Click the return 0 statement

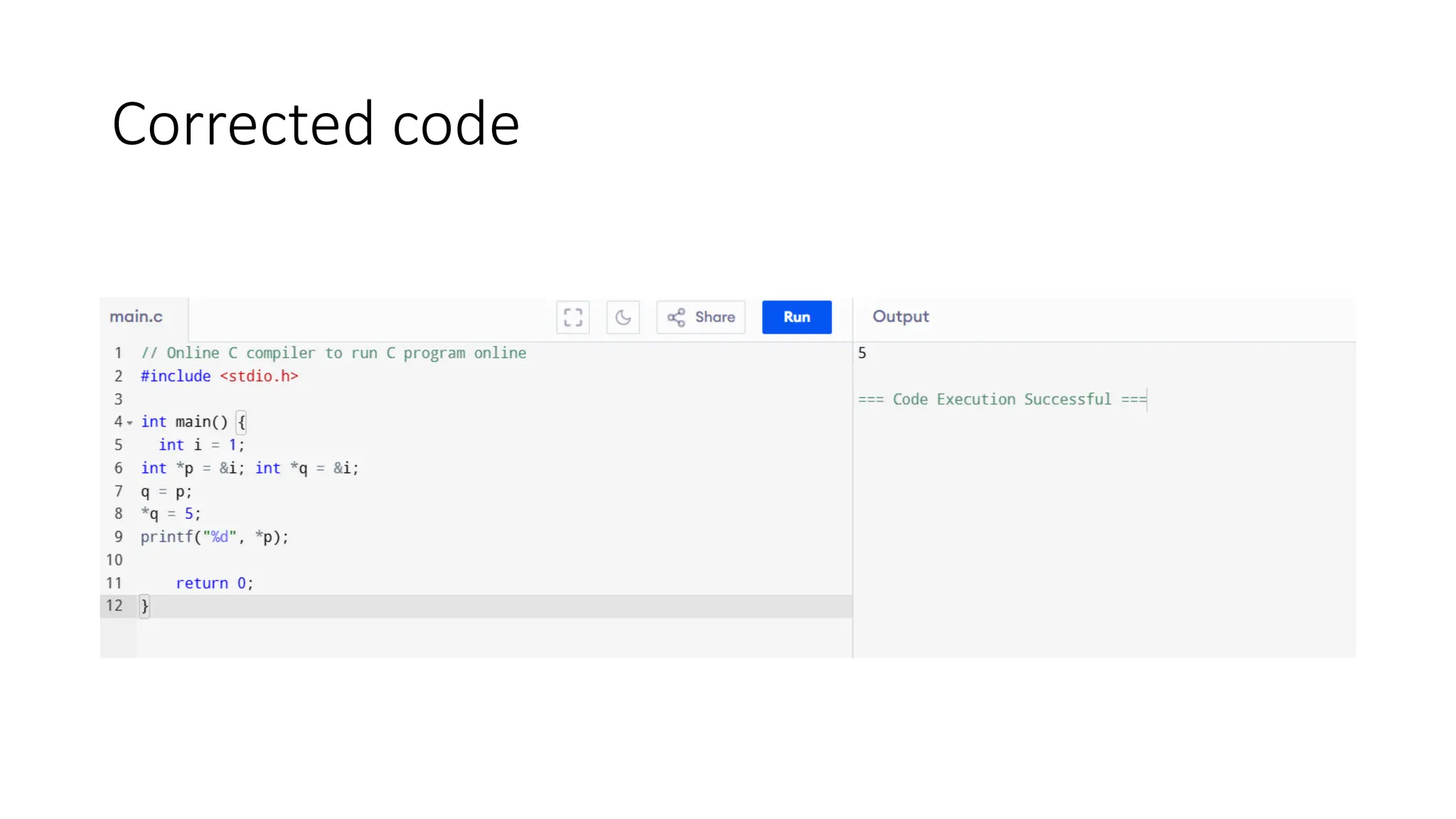point(214,584)
